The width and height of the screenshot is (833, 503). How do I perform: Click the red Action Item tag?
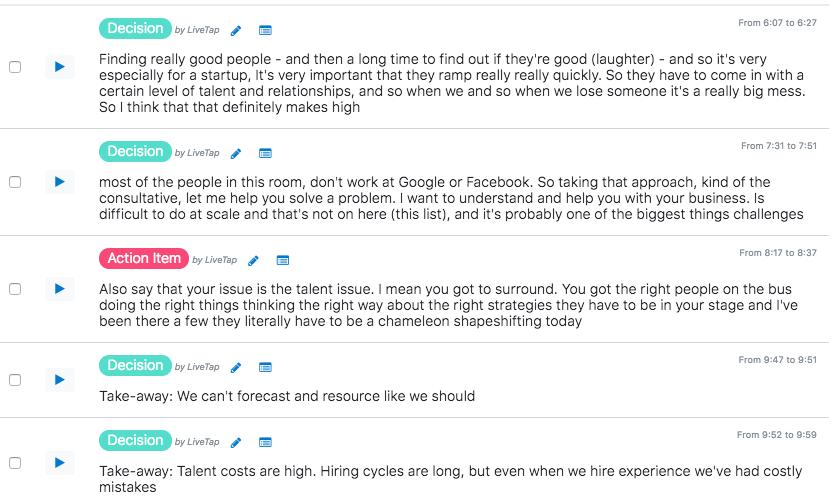coord(144,259)
